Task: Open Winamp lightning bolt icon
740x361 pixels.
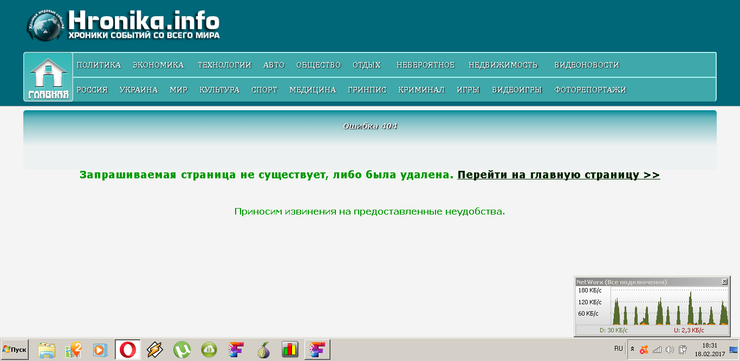Action: [x=154, y=350]
